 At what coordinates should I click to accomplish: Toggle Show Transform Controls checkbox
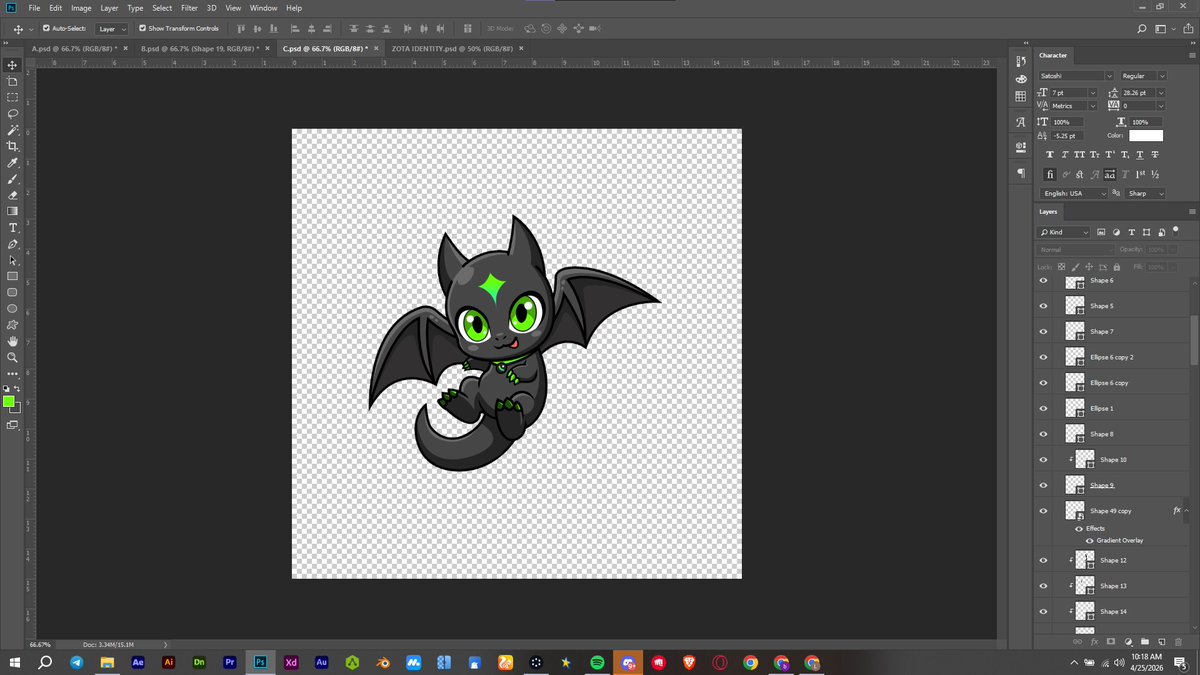click(x=142, y=28)
